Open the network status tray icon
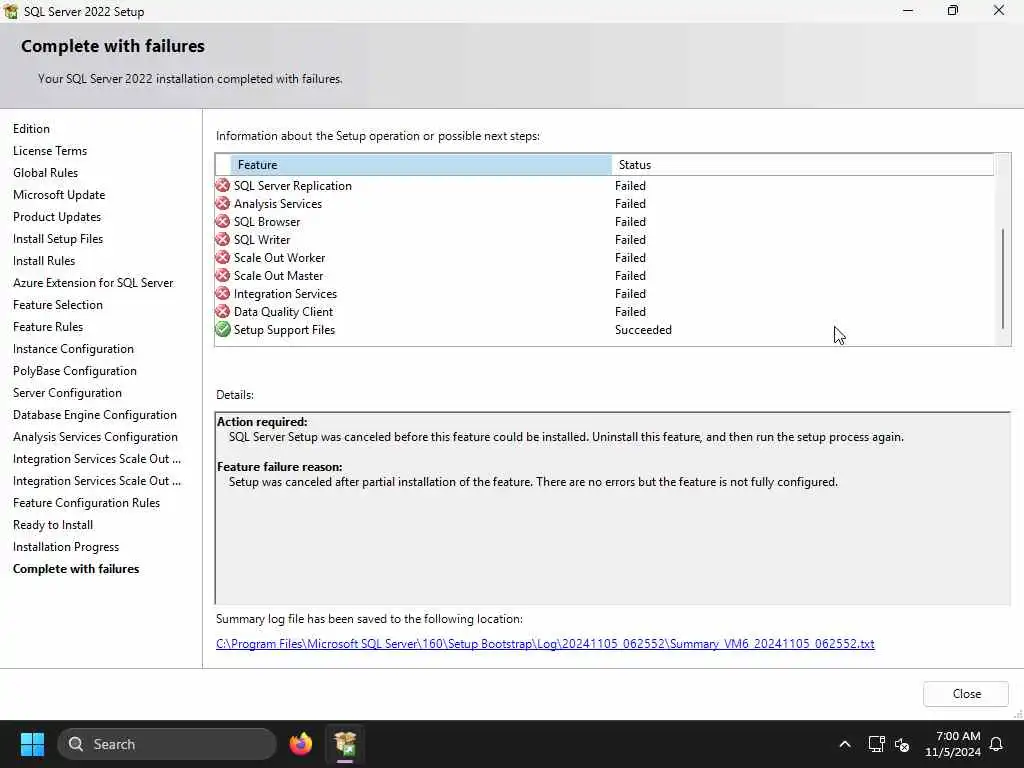Viewport: 1024px width, 768px height. 876,744
